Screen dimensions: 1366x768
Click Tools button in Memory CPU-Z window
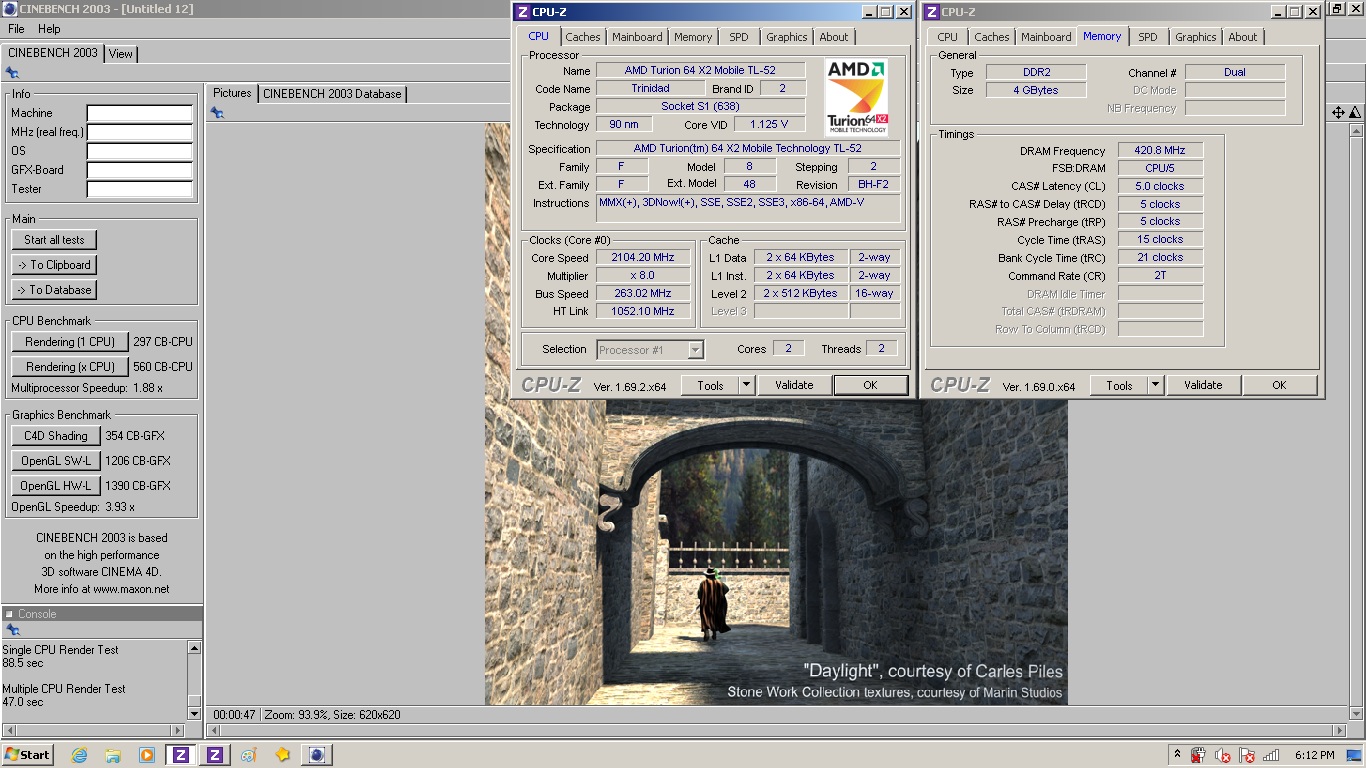point(1119,385)
